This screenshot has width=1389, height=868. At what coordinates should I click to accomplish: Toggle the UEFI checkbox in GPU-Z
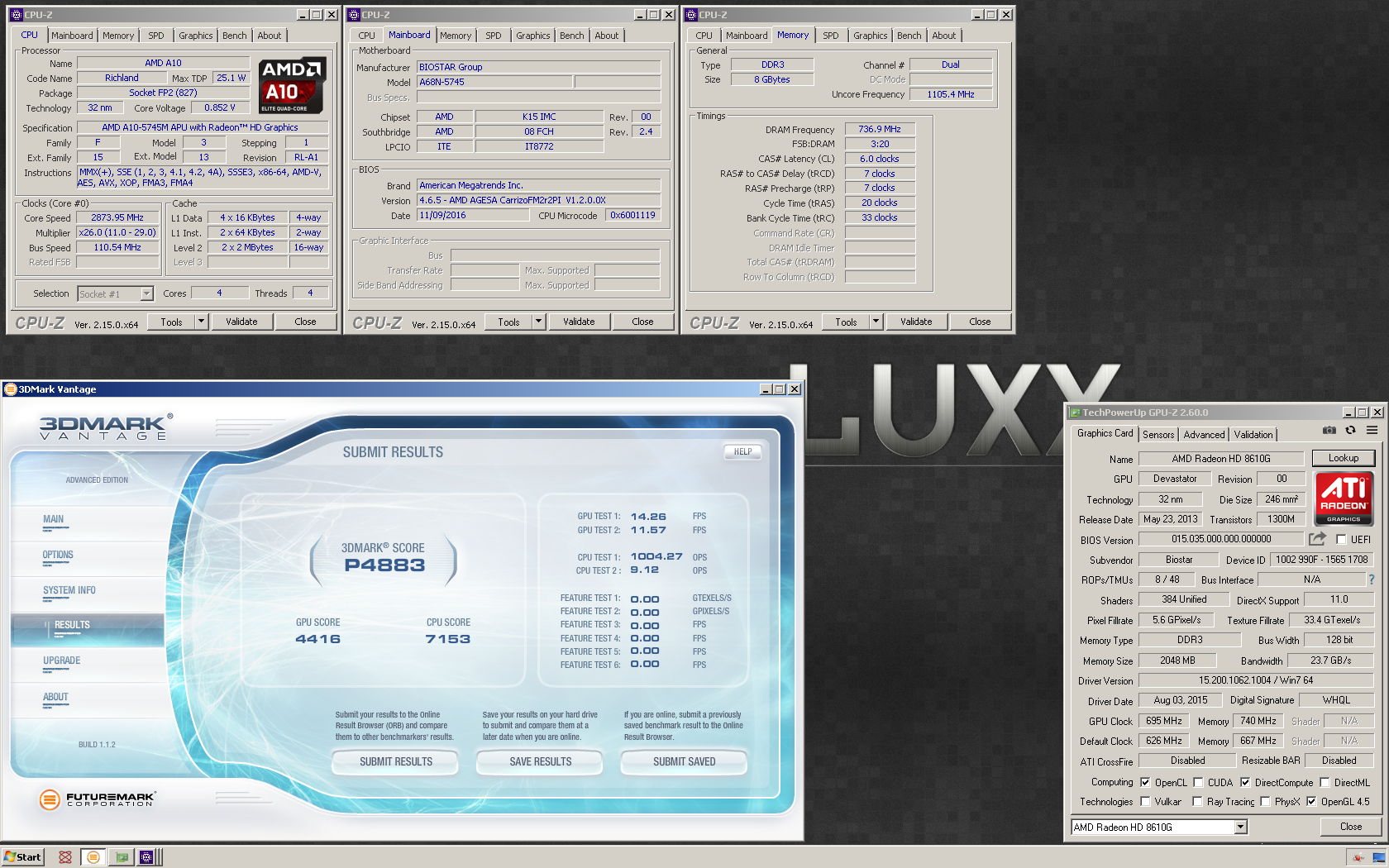click(x=1341, y=540)
